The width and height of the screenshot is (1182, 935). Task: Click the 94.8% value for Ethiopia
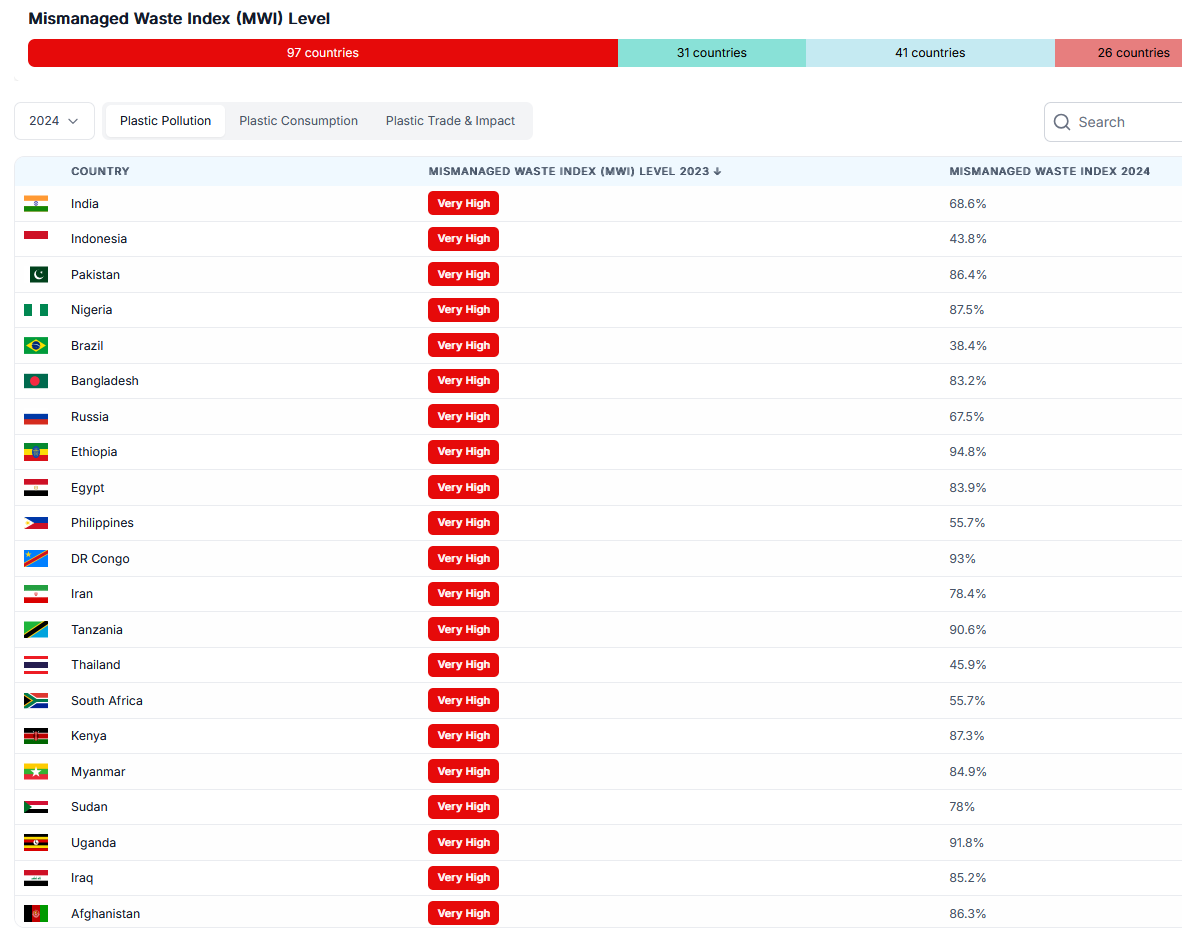968,452
